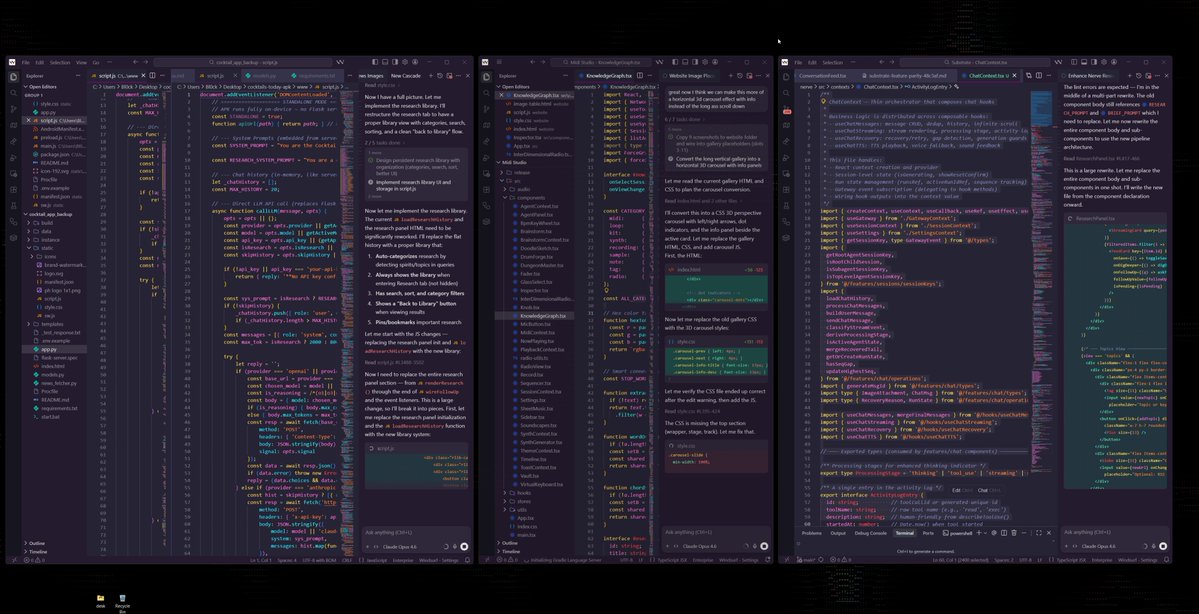Expand '6 / 7 tasks done' in Midi Studio Cascade
The image size is (1199, 614).
[x=684, y=119]
